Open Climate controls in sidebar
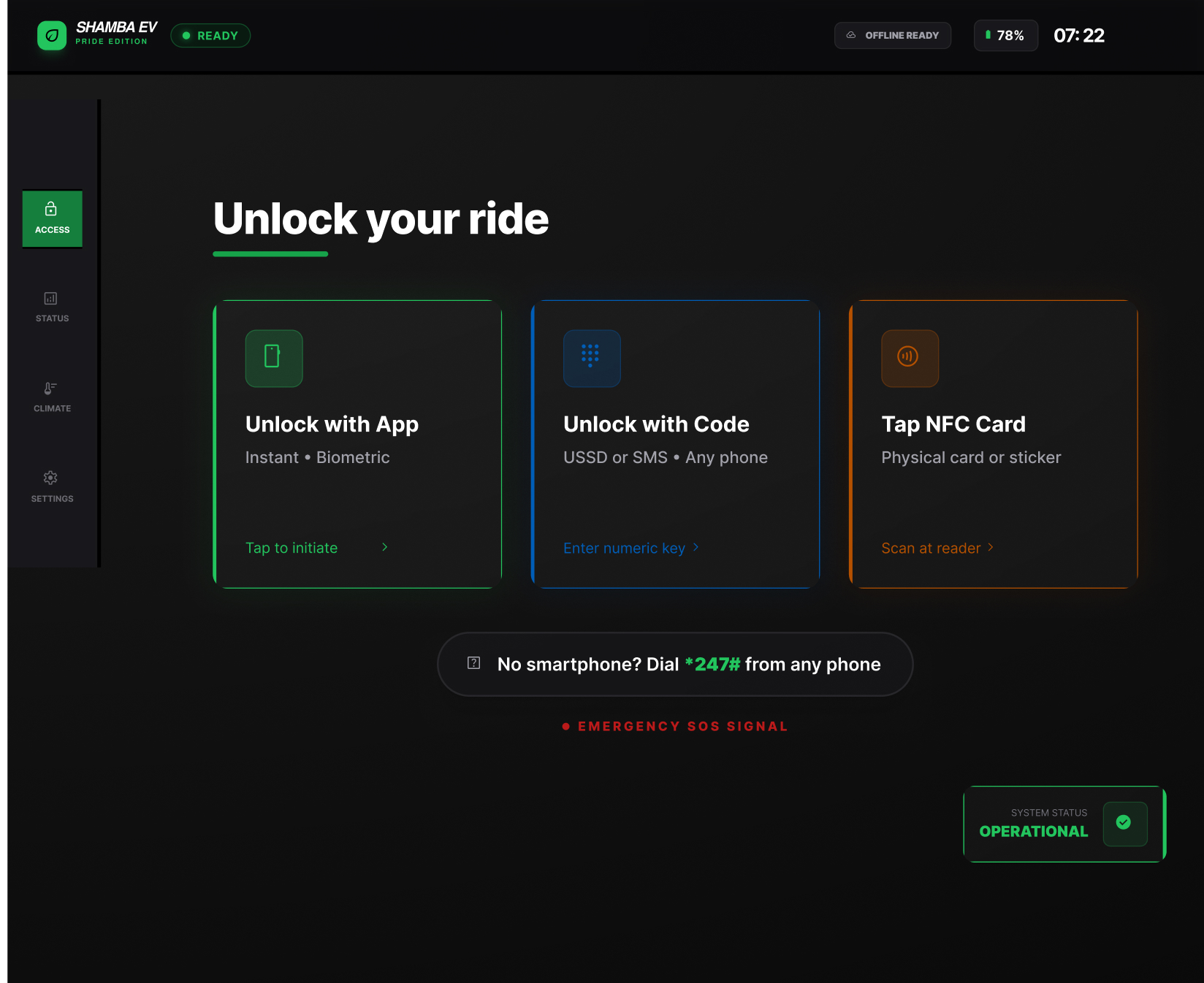Image resolution: width=1204 pixels, height=983 pixels. (52, 397)
